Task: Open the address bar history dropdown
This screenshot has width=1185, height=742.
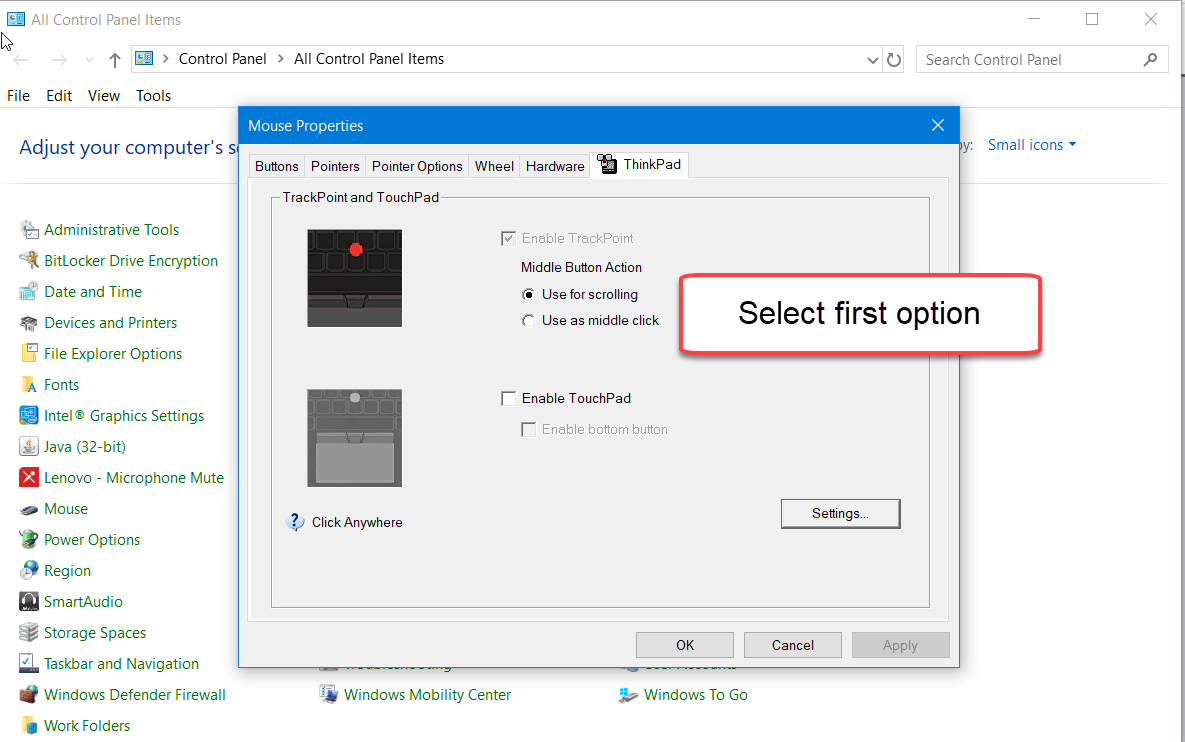Action: tap(871, 59)
